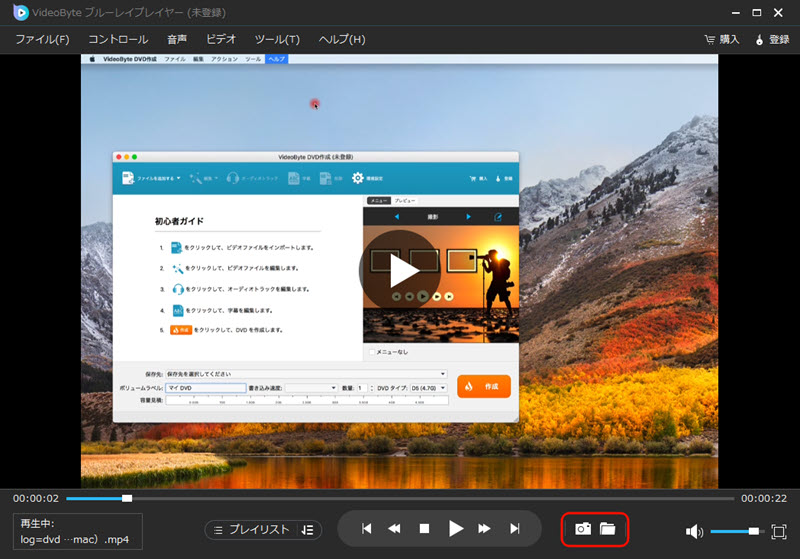Click the プレビュー tab in video
The width and height of the screenshot is (800, 559).
point(405,201)
